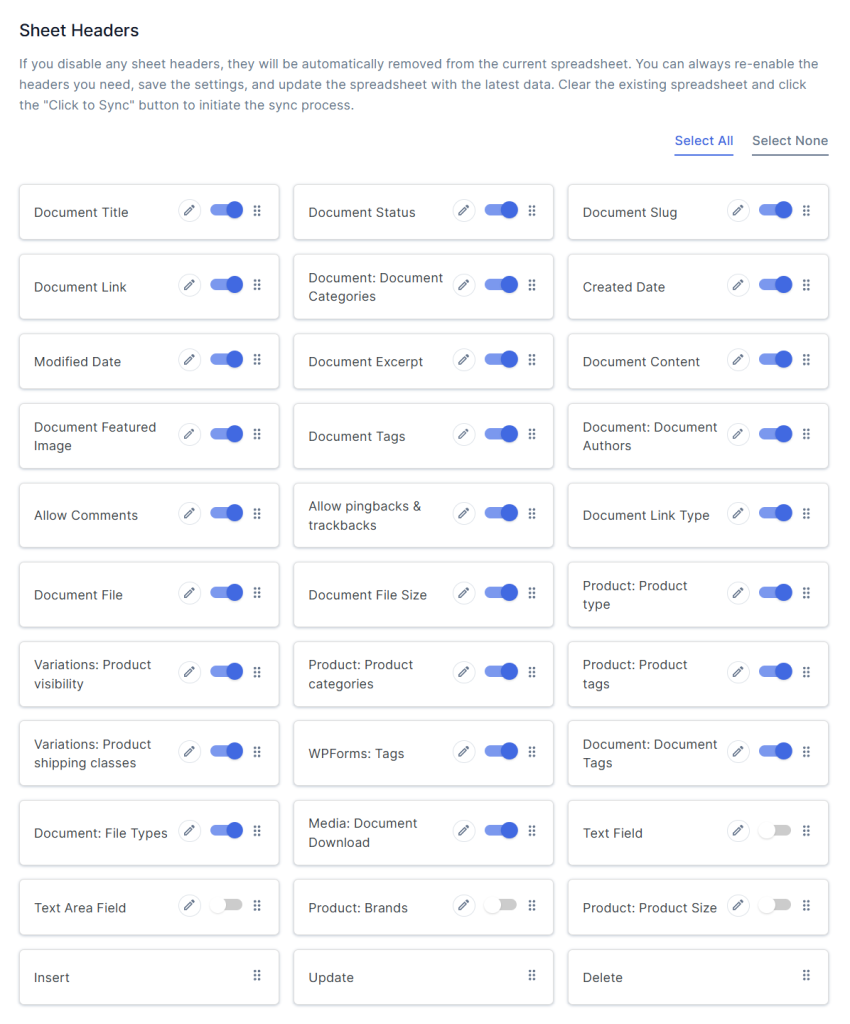The width and height of the screenshot is (850, 1024).
Task: Edit the Created Date header label
Action: 738,285
